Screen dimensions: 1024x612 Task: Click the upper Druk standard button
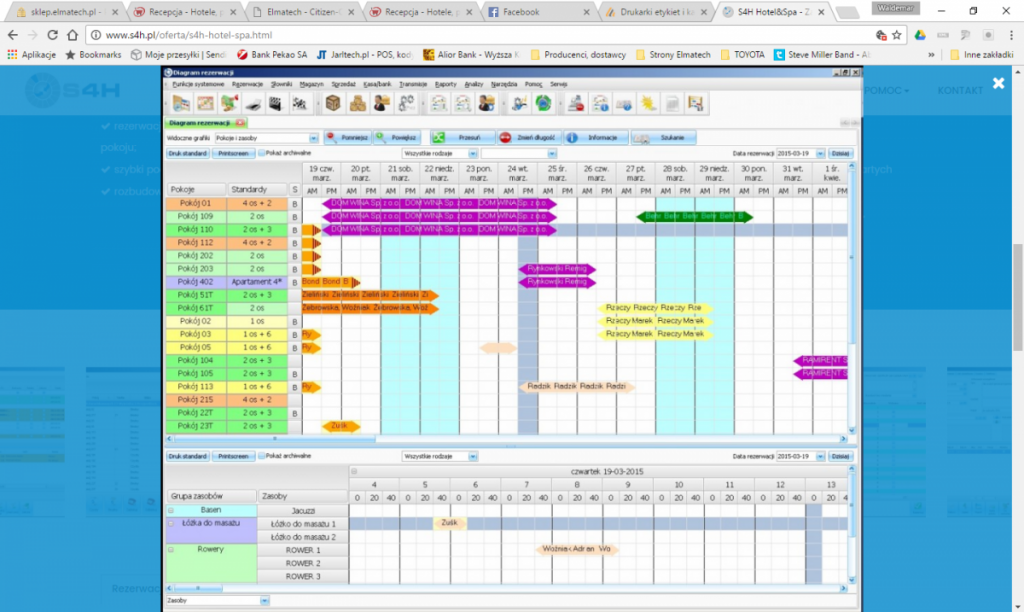pos(187,154)
